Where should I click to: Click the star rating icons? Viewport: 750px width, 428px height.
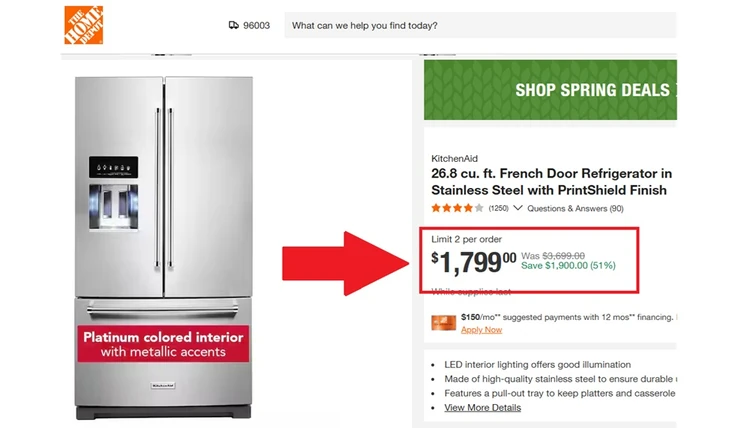[x=457, y=208]
